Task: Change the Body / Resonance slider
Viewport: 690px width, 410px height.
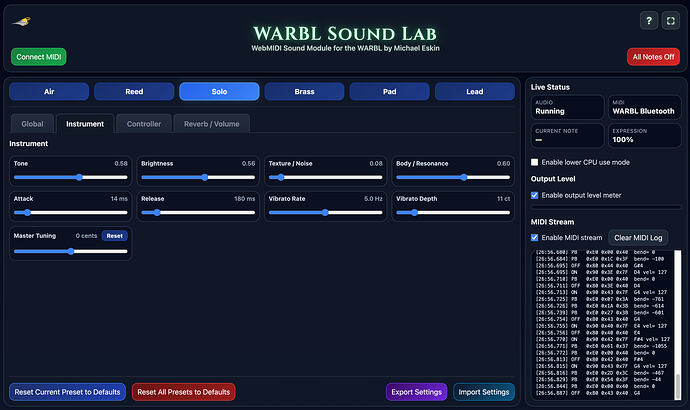Action: click(453, 177)
